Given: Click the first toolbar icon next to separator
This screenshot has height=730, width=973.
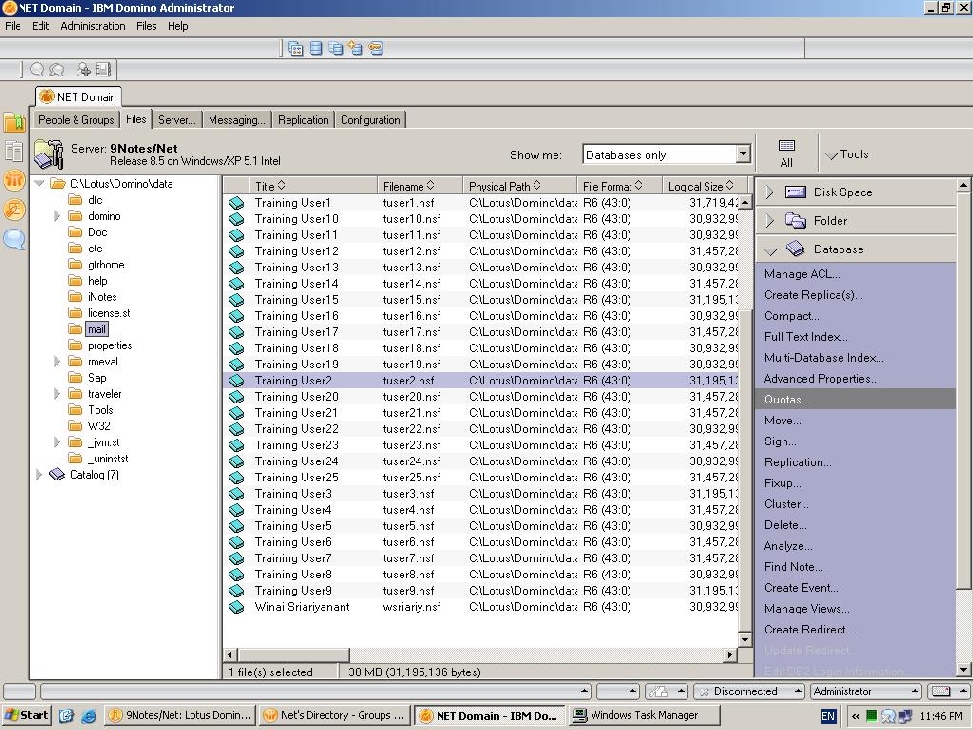Looking at the screenshot, I should point(296,48).
